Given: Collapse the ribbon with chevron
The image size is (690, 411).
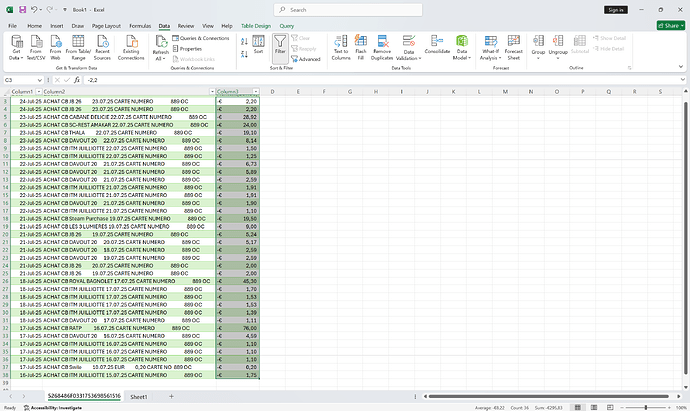Looking at the screenshot, I should [x=681, y=67].
